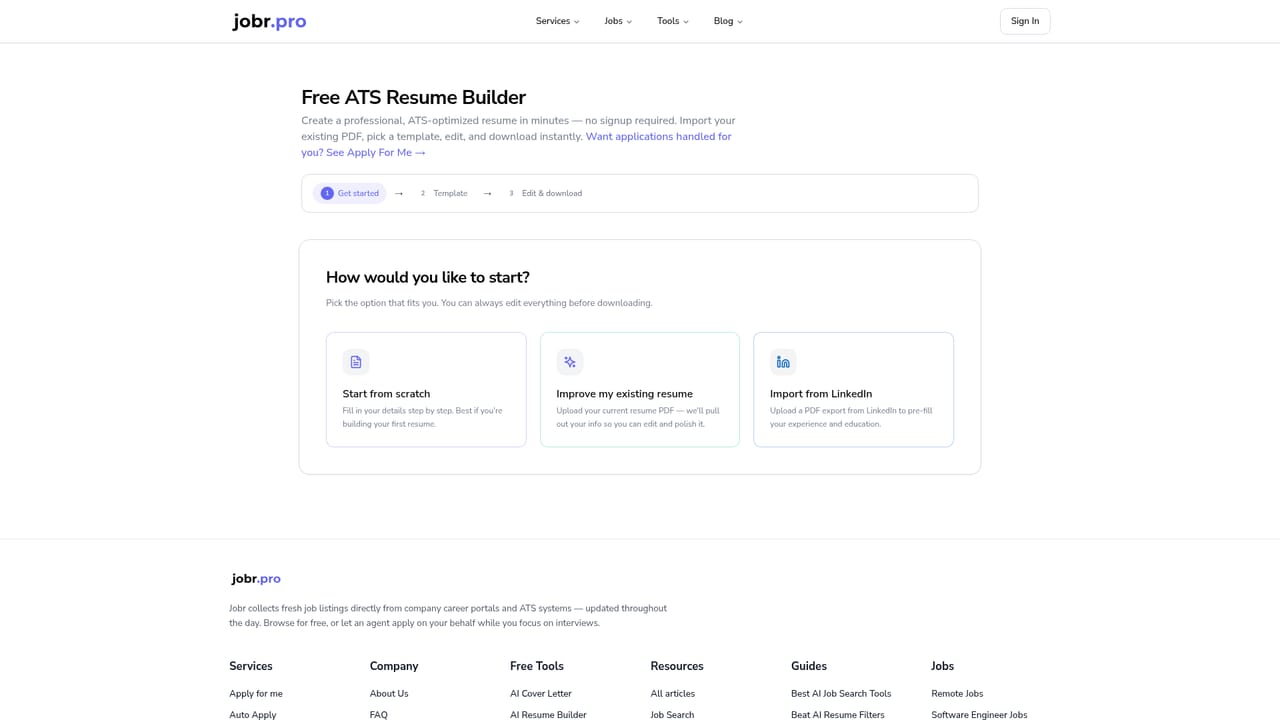Choose Improve my existing resume option
Screen dimensions: 1280x720
(x=640, y=389)
